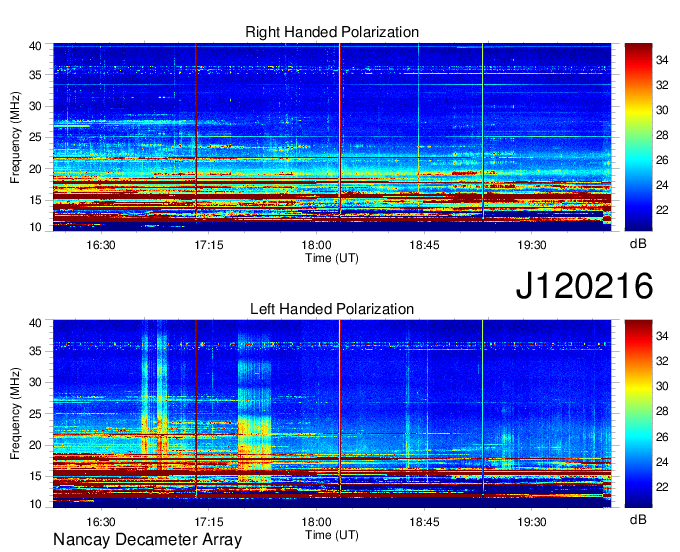Viewport: 680px width, 552px height.
Task: Click the 18:00 tick label under bottom plot
Action: point(317,522)
